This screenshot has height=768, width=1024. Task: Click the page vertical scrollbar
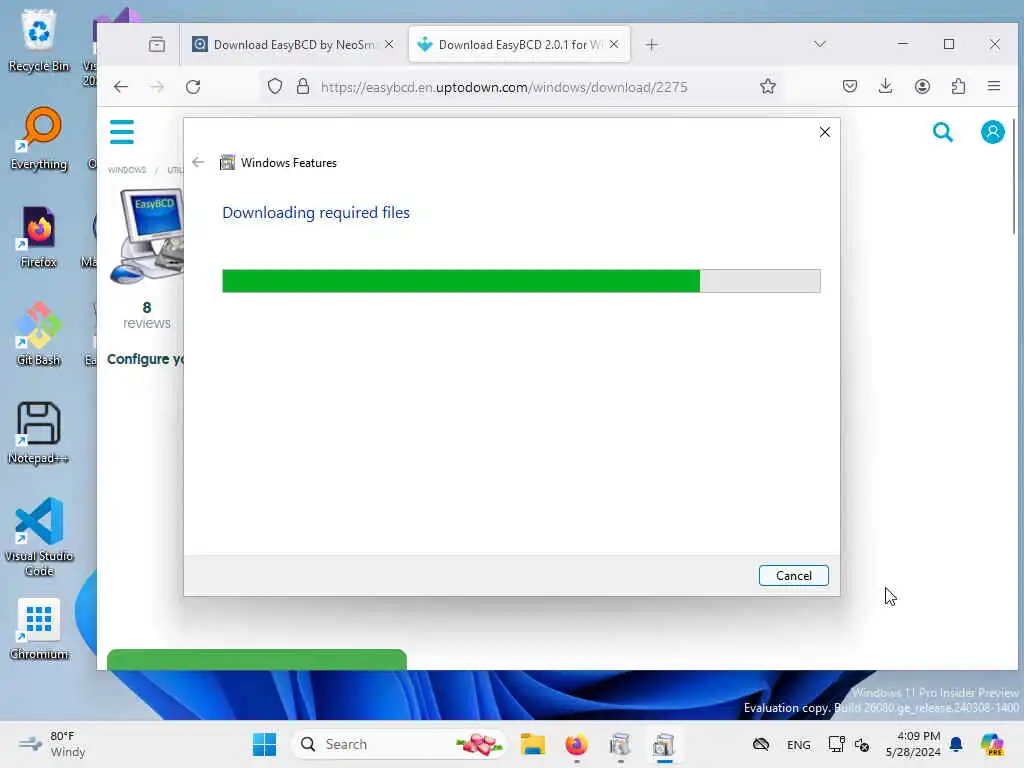click(1014, 176)
